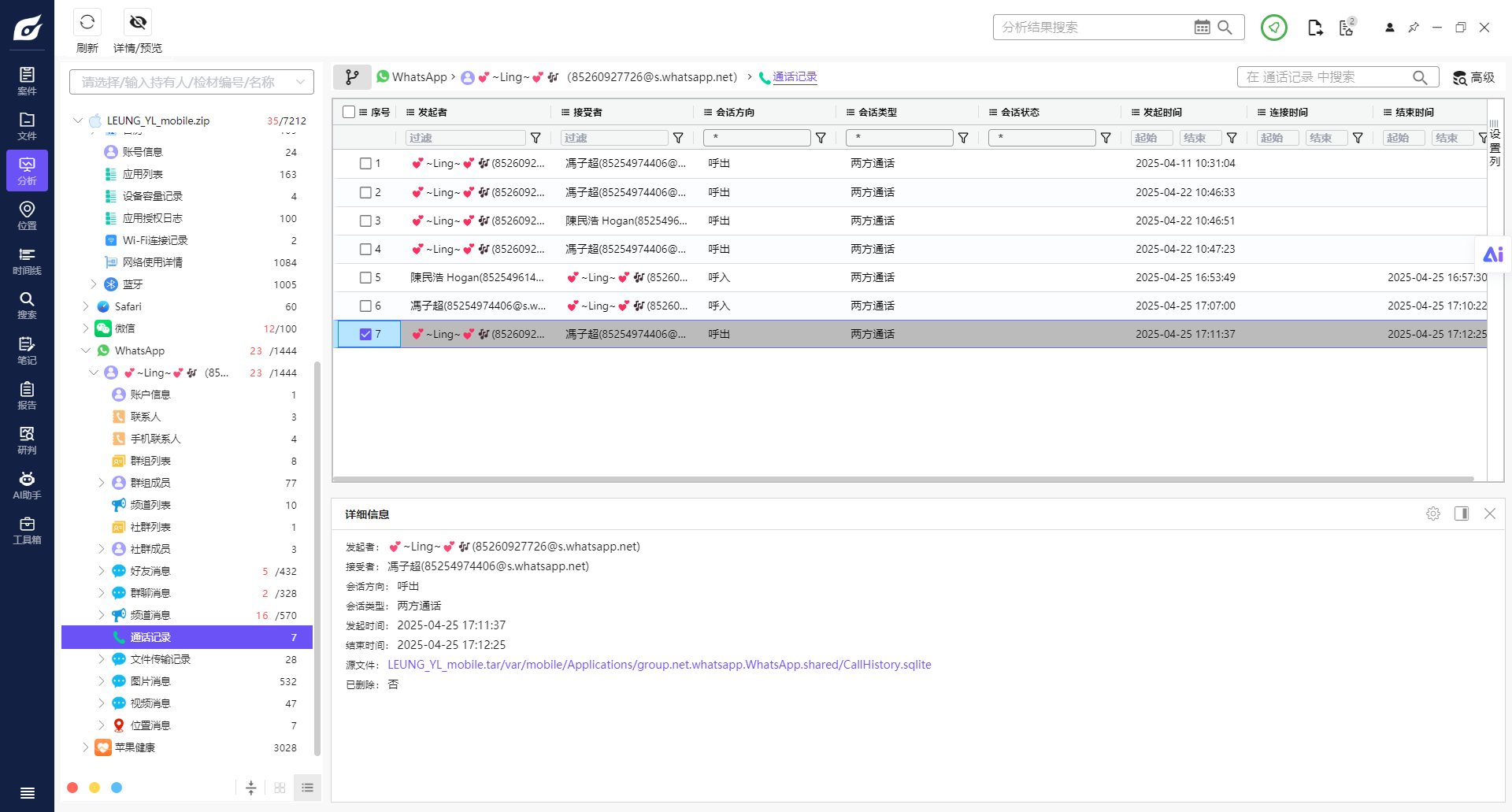
Task: Open the detail panel settings gear icon
Action: pos(1433,514)
